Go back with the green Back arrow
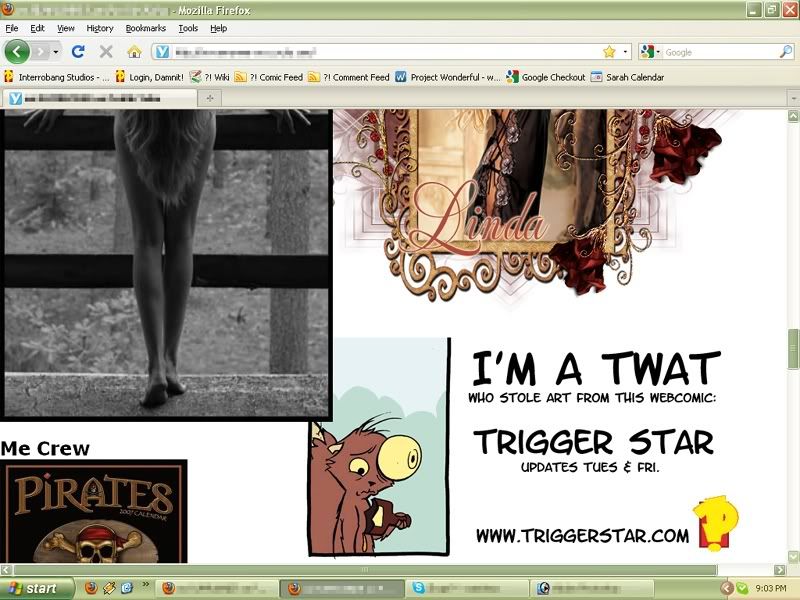 [17, 52]
